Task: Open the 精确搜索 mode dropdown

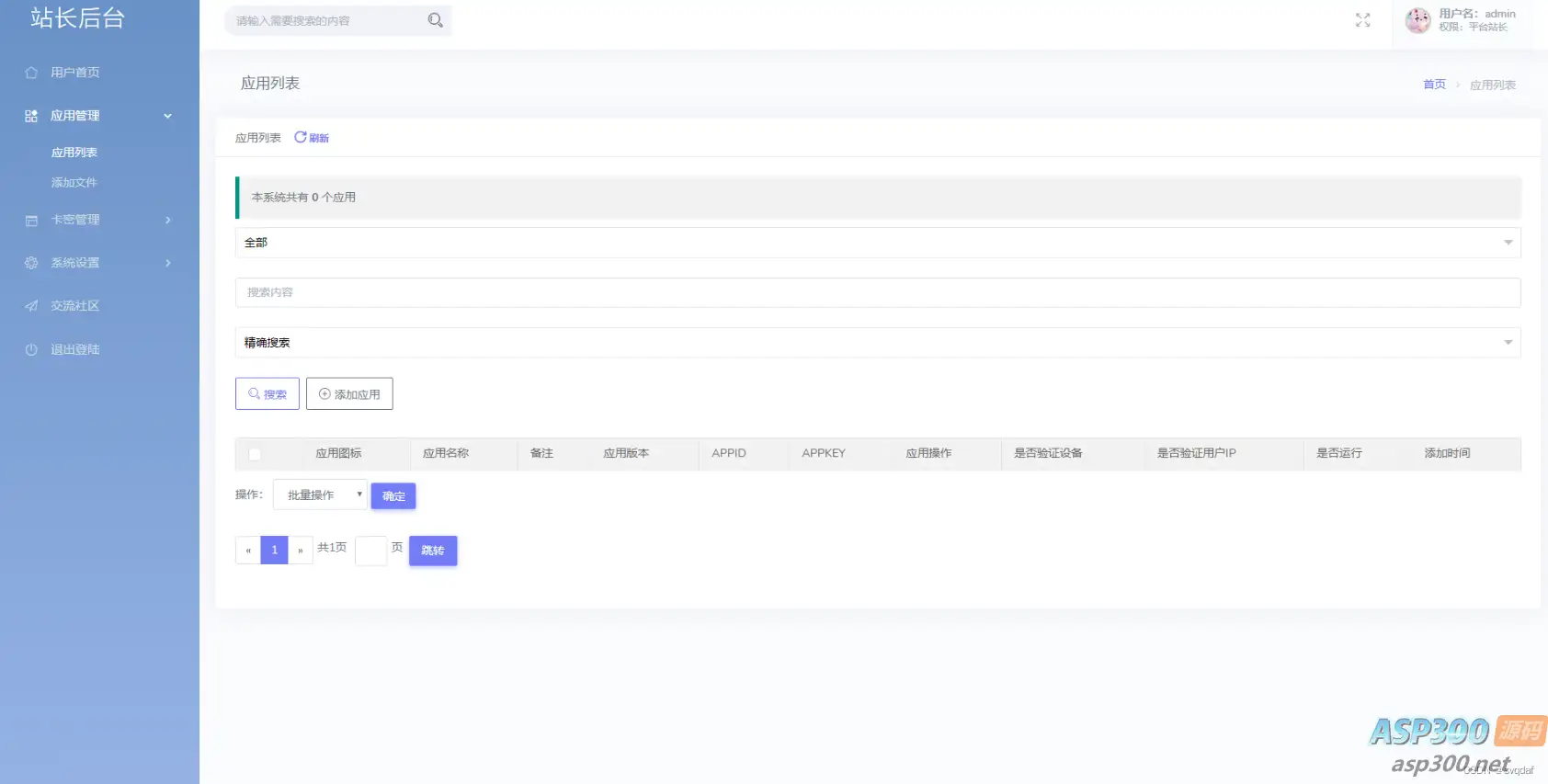Action: pos(878,343)
